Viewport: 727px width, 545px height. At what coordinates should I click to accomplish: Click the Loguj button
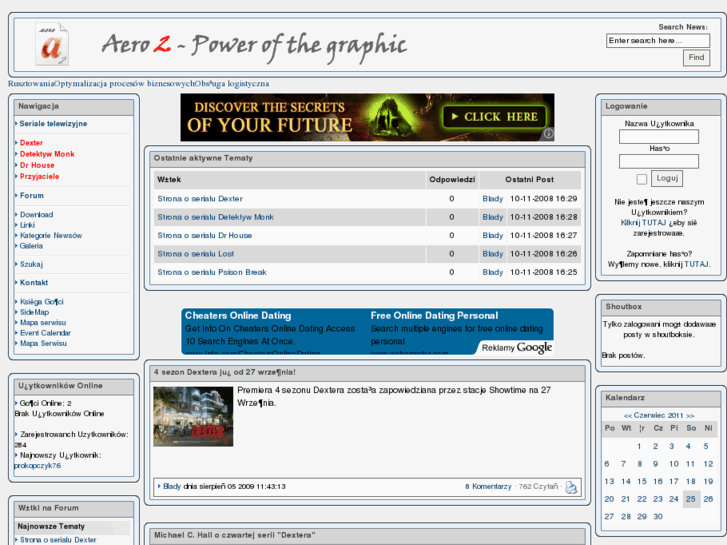667,178
